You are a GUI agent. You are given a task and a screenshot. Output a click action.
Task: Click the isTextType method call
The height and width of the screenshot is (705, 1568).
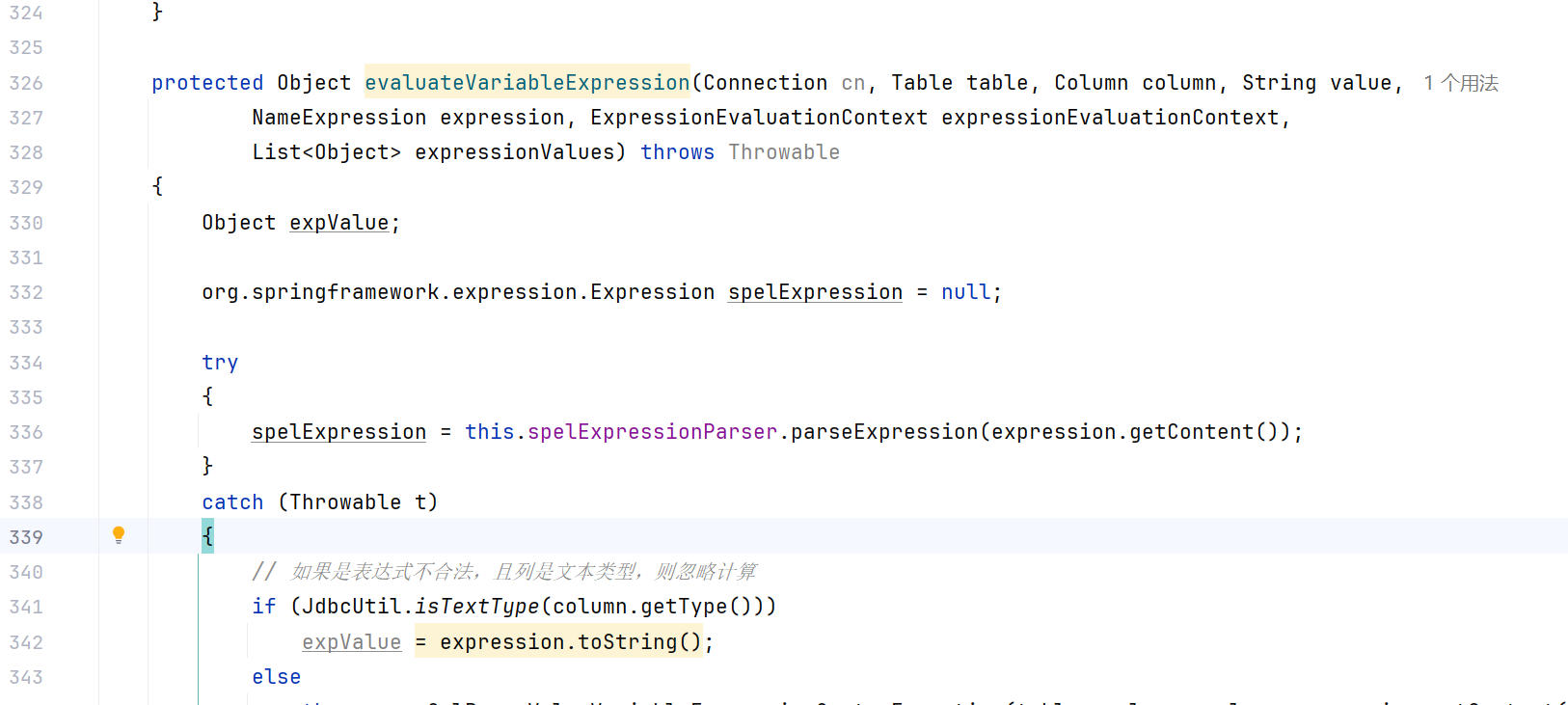tap(476, 607)
